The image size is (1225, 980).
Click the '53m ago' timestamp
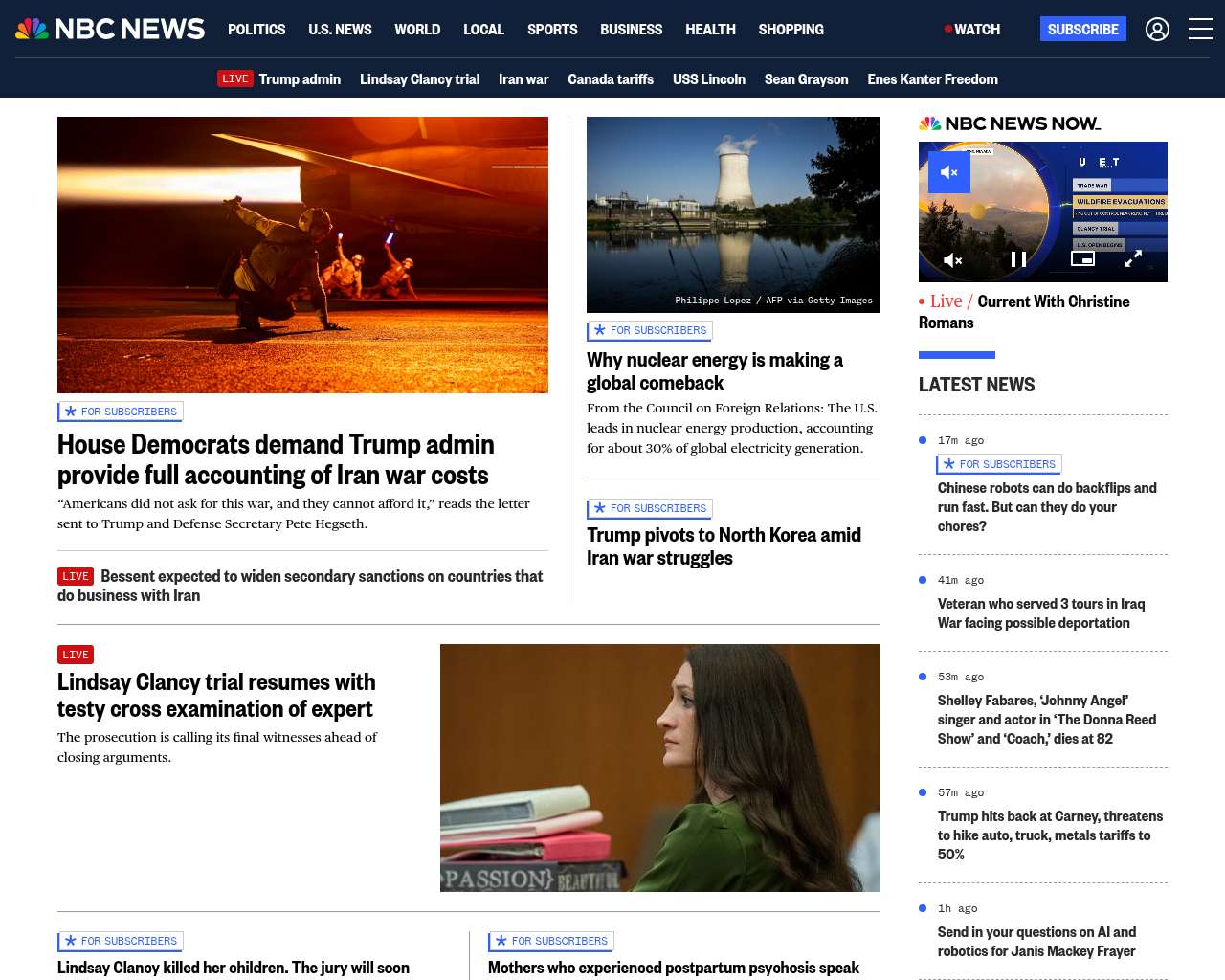click(x=961, y=677)
